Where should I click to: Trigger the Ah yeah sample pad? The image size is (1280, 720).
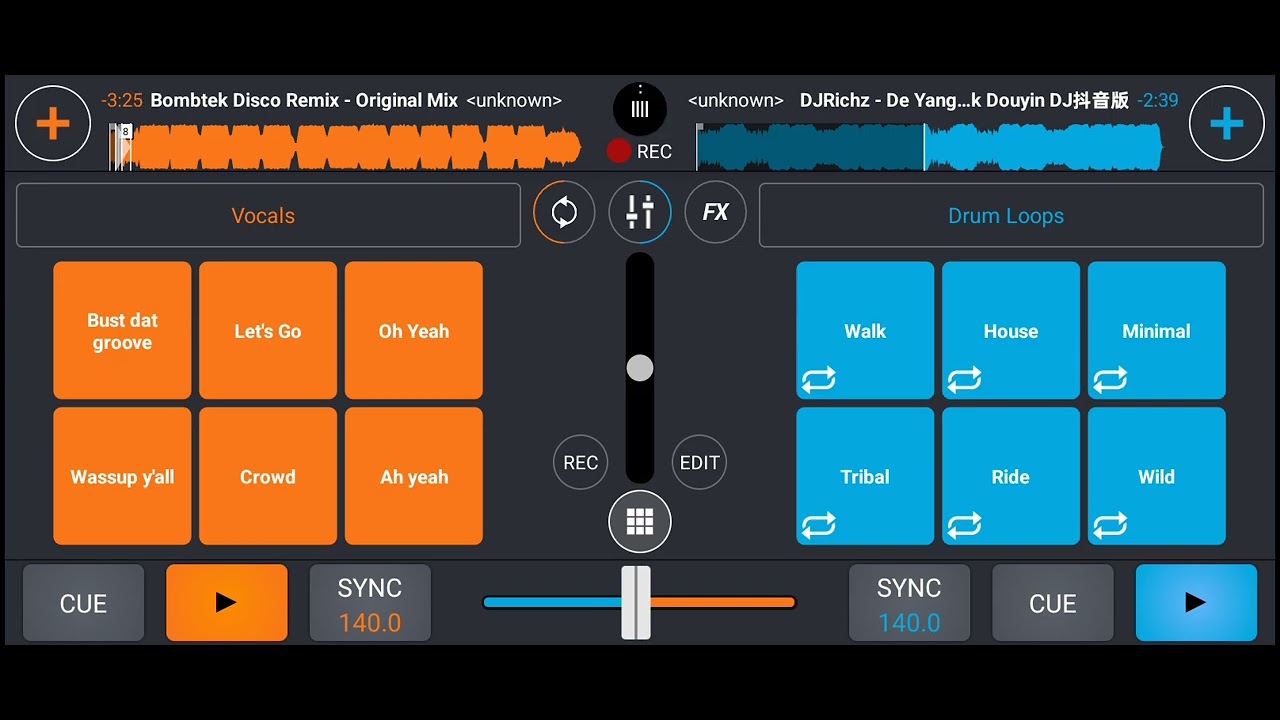[x=414, y=476]
